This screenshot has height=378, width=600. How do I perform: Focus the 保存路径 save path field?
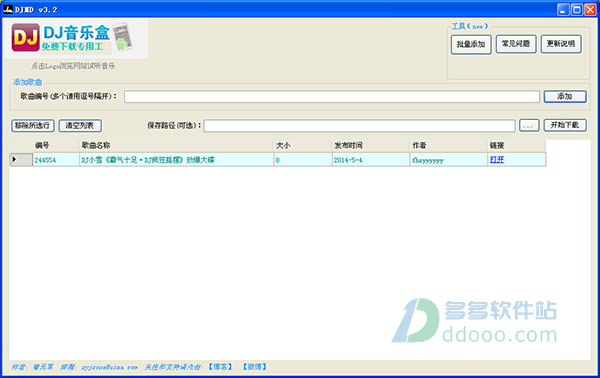pyautogui.click(x=359, y=125)
